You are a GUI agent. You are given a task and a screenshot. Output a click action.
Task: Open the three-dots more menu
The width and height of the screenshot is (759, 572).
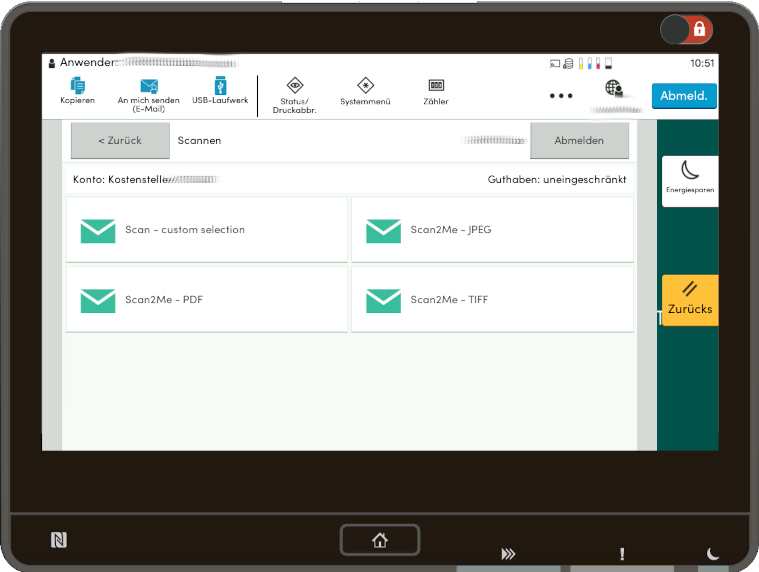pyautogui.click(x=561, y=96)
